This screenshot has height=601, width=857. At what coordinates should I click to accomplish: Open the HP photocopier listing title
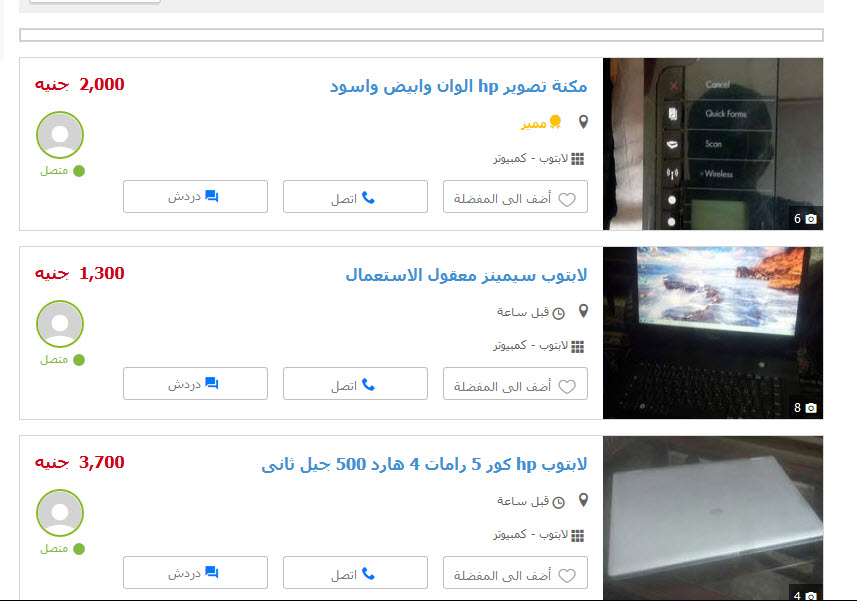click(x=459, y=86)
